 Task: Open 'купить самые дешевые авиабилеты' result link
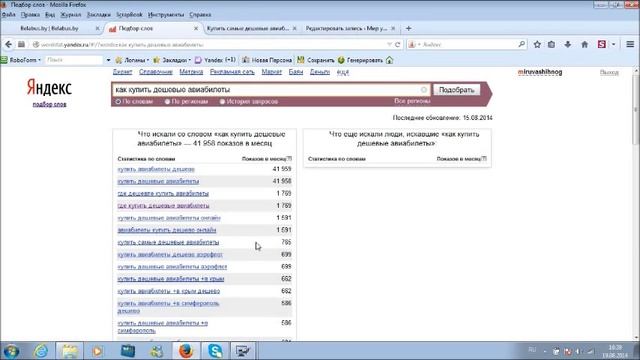click(168, 242)
